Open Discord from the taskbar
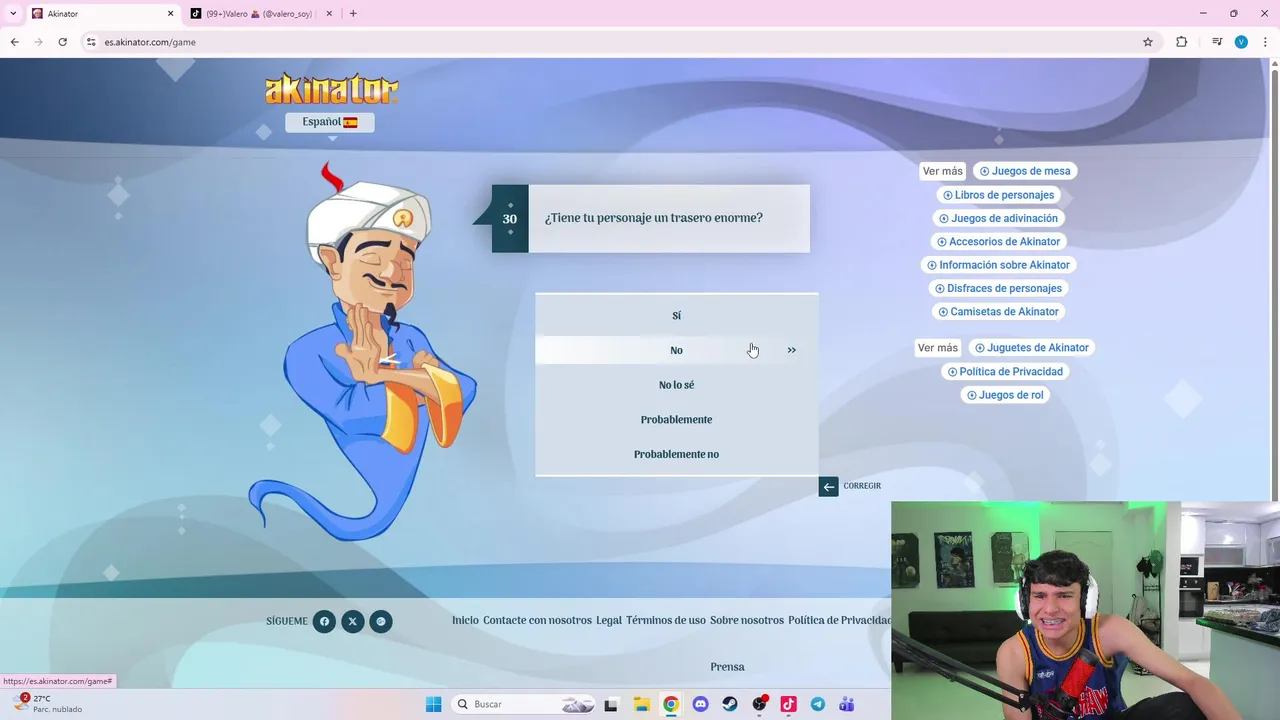The width and height of the screenshot is (1280, 720). (700, 705)
